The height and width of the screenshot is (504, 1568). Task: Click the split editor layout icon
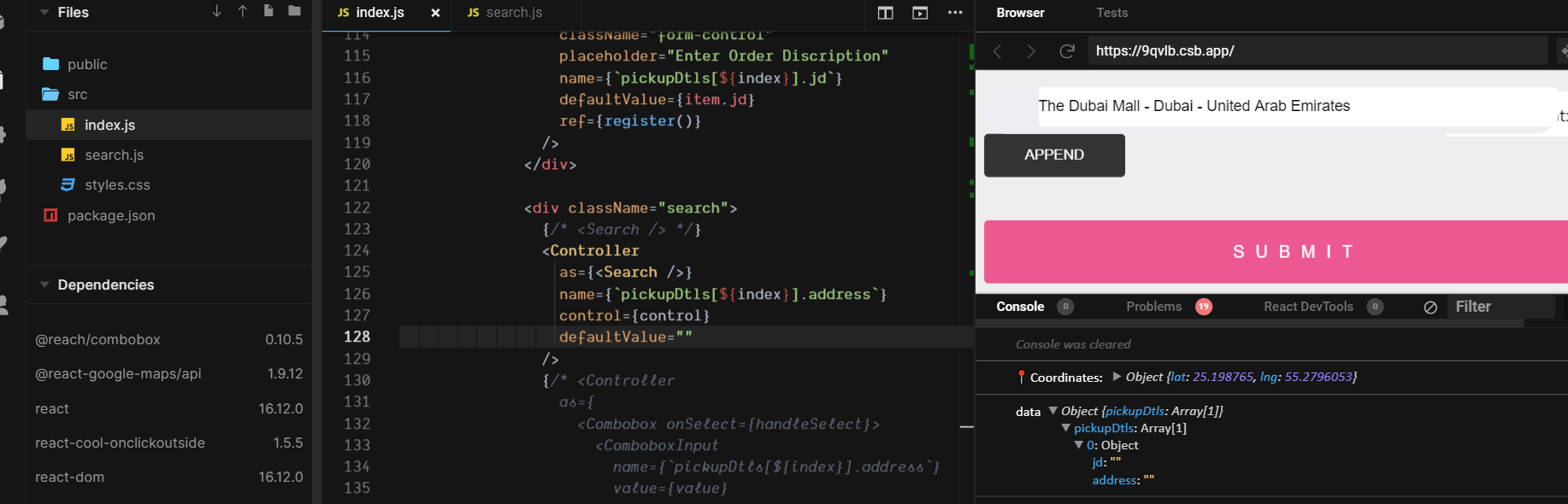pos(886,13)
